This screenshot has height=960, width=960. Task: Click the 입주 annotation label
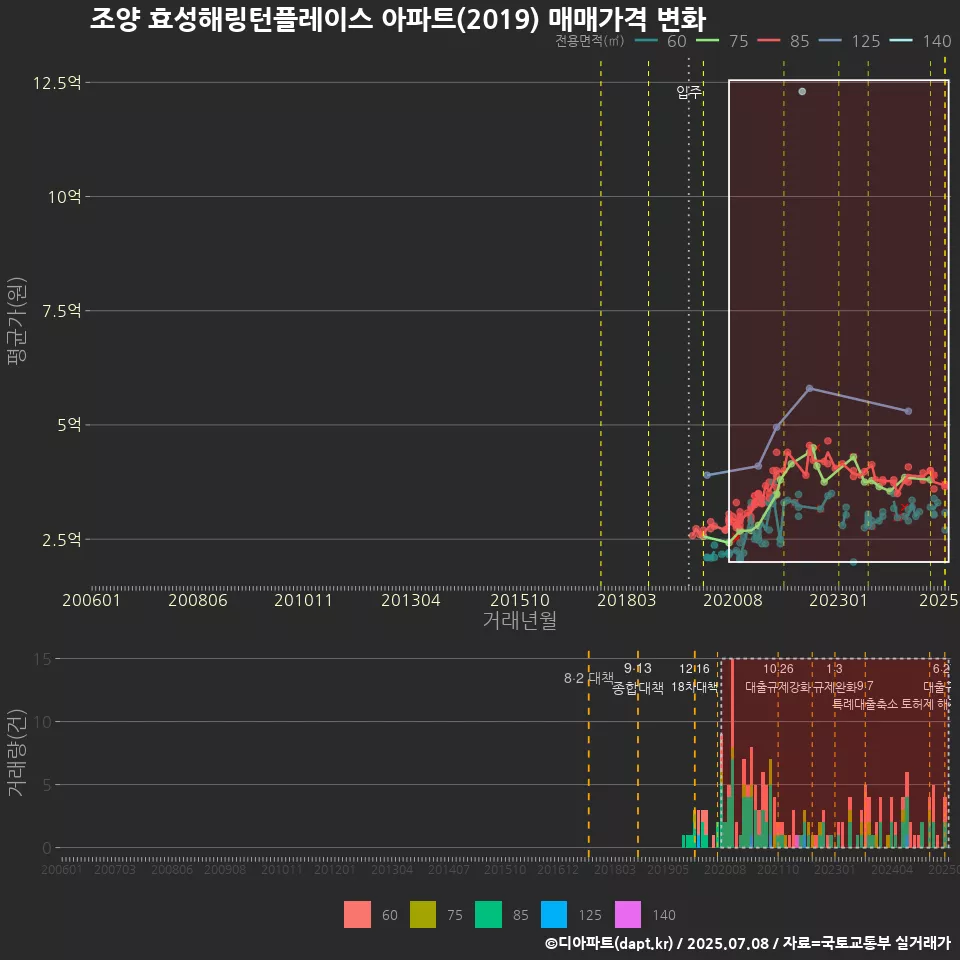pos(689,92)
